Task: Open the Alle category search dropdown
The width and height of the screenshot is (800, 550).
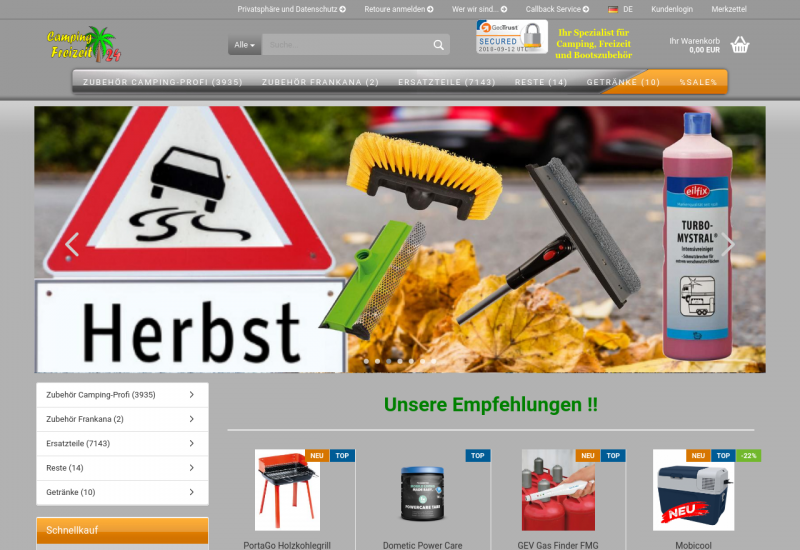Action: pos(245,45)
